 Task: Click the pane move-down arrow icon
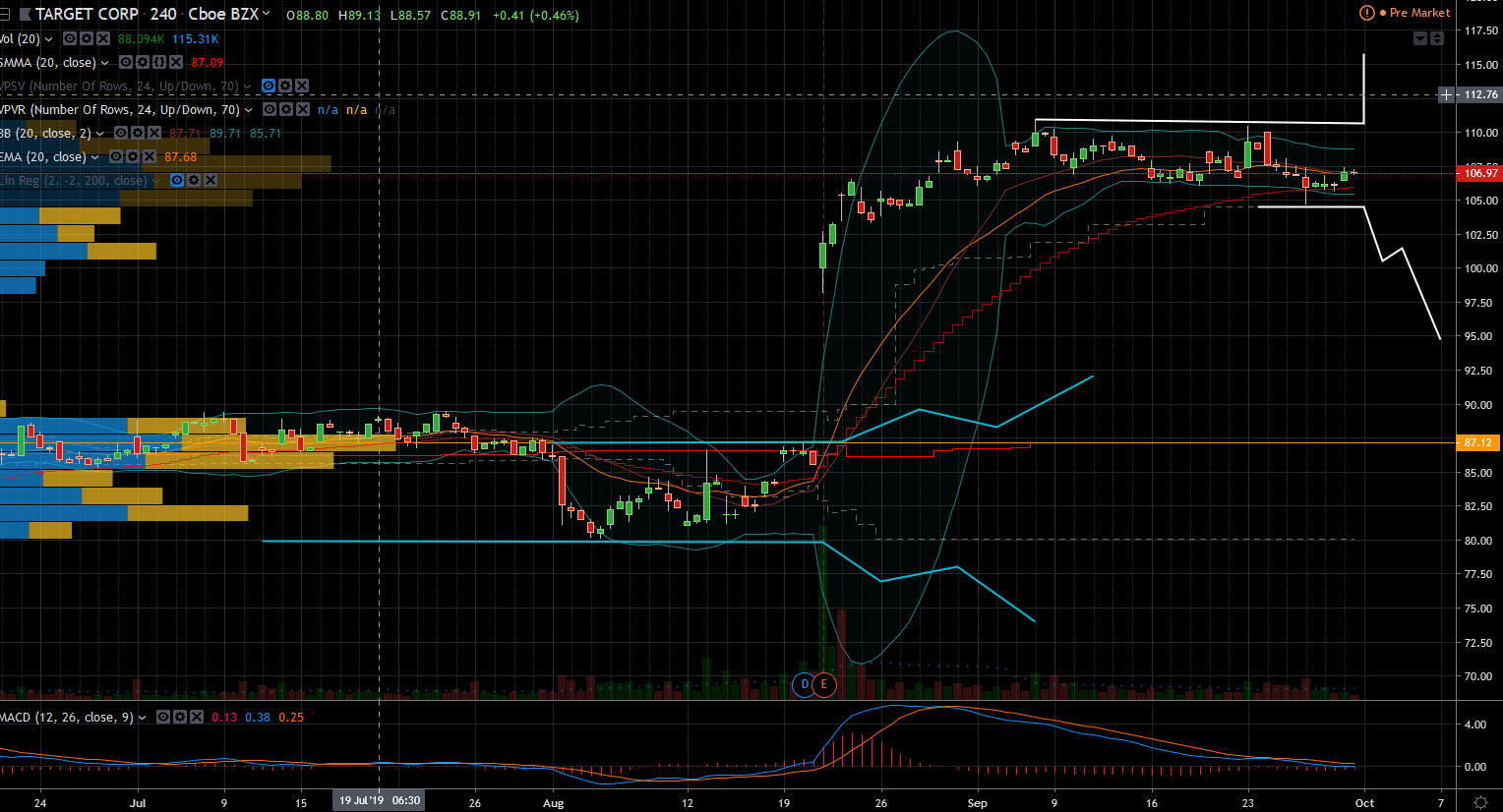click(1420, 38)
